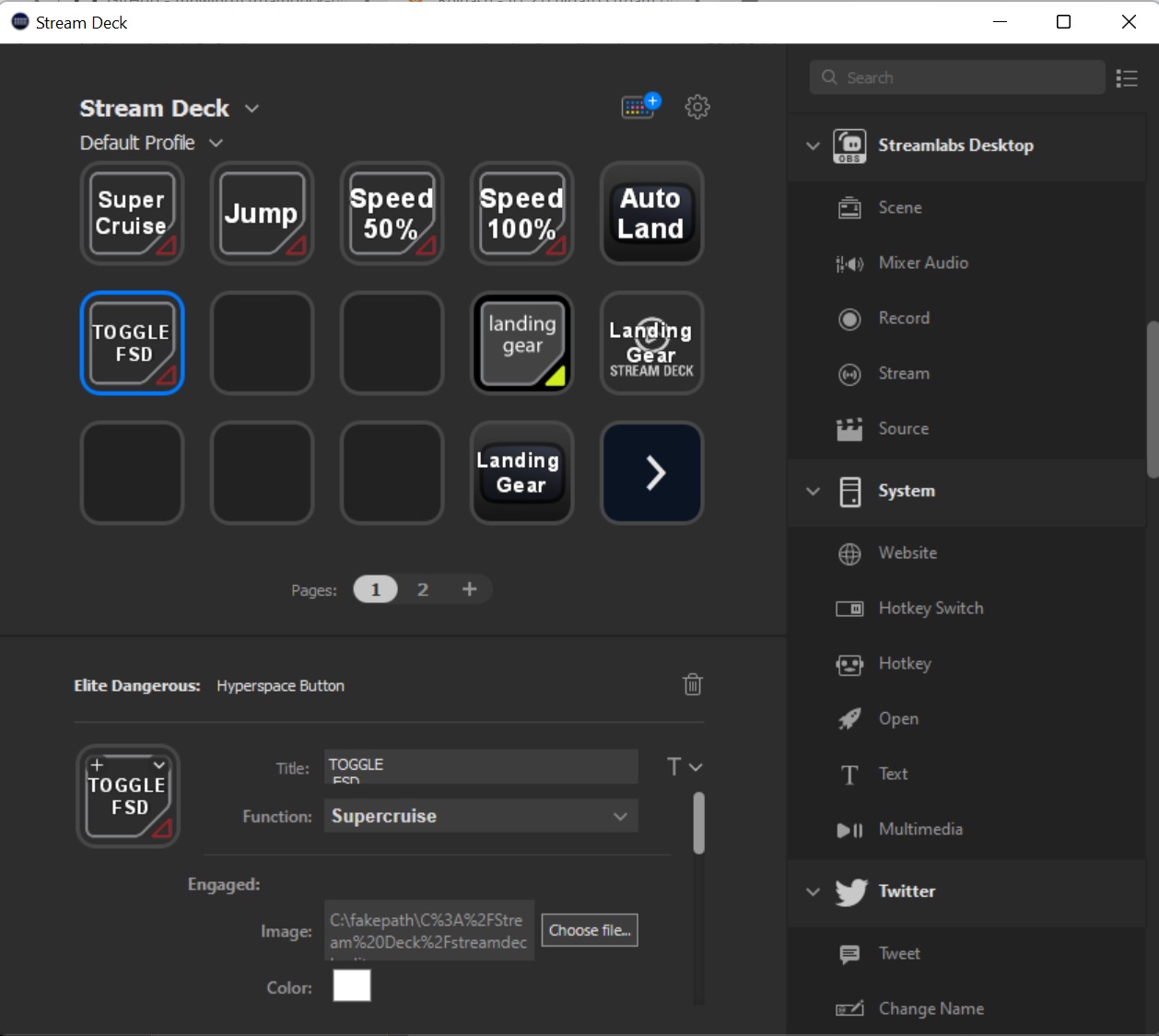
Task: Open the title font options dropdown
Action: [x=685, y=766]
